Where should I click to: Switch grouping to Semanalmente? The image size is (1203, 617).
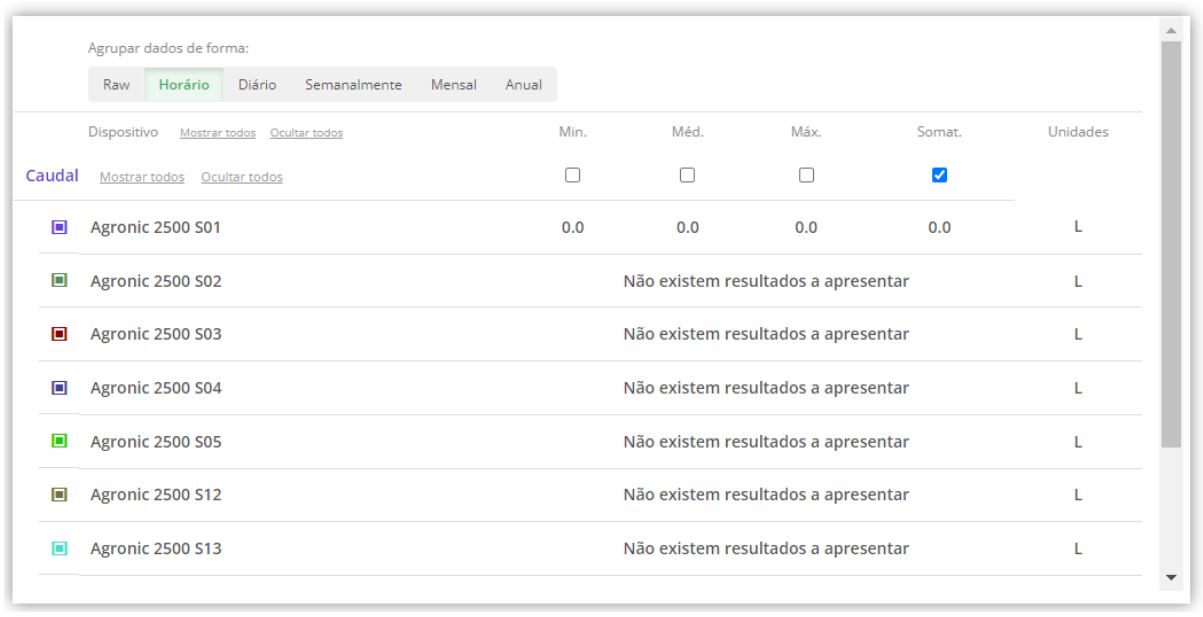353,85
